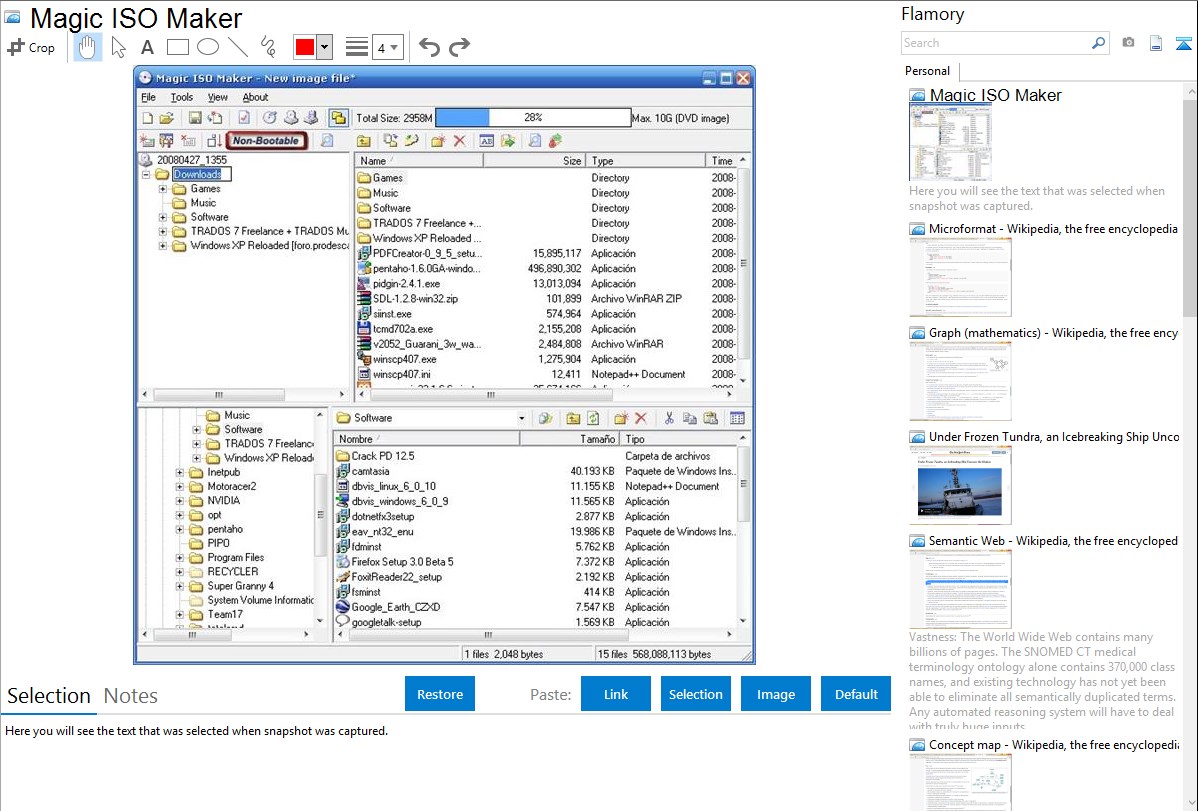Screen dimensions: 1198x811
Task: Select the Crop tool
Action: coord(31,47)
